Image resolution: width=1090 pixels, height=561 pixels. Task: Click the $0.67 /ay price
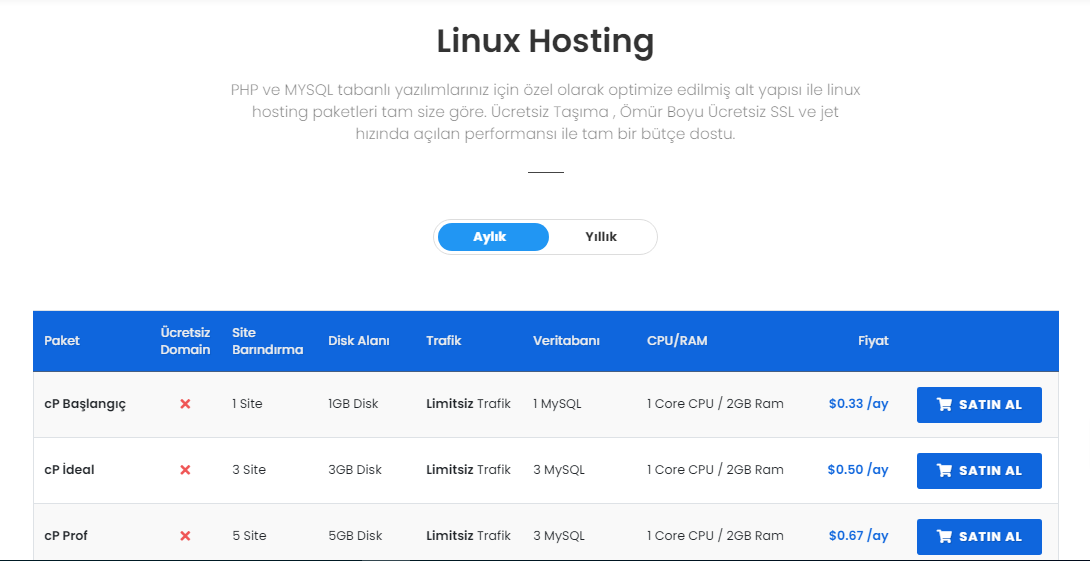point(859,535)
